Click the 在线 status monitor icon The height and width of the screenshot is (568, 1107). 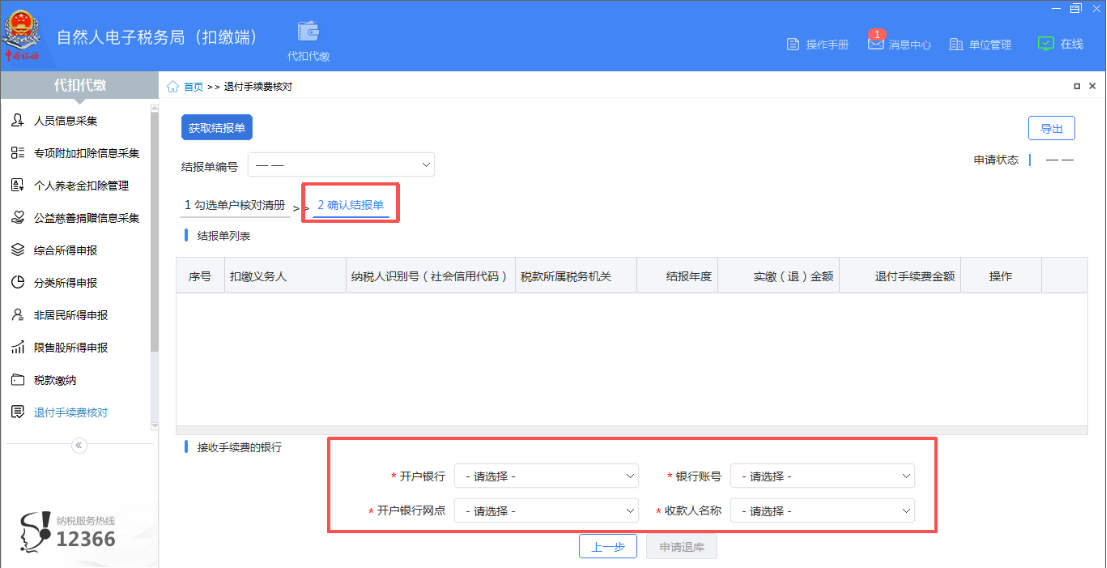coord(1046,44)
